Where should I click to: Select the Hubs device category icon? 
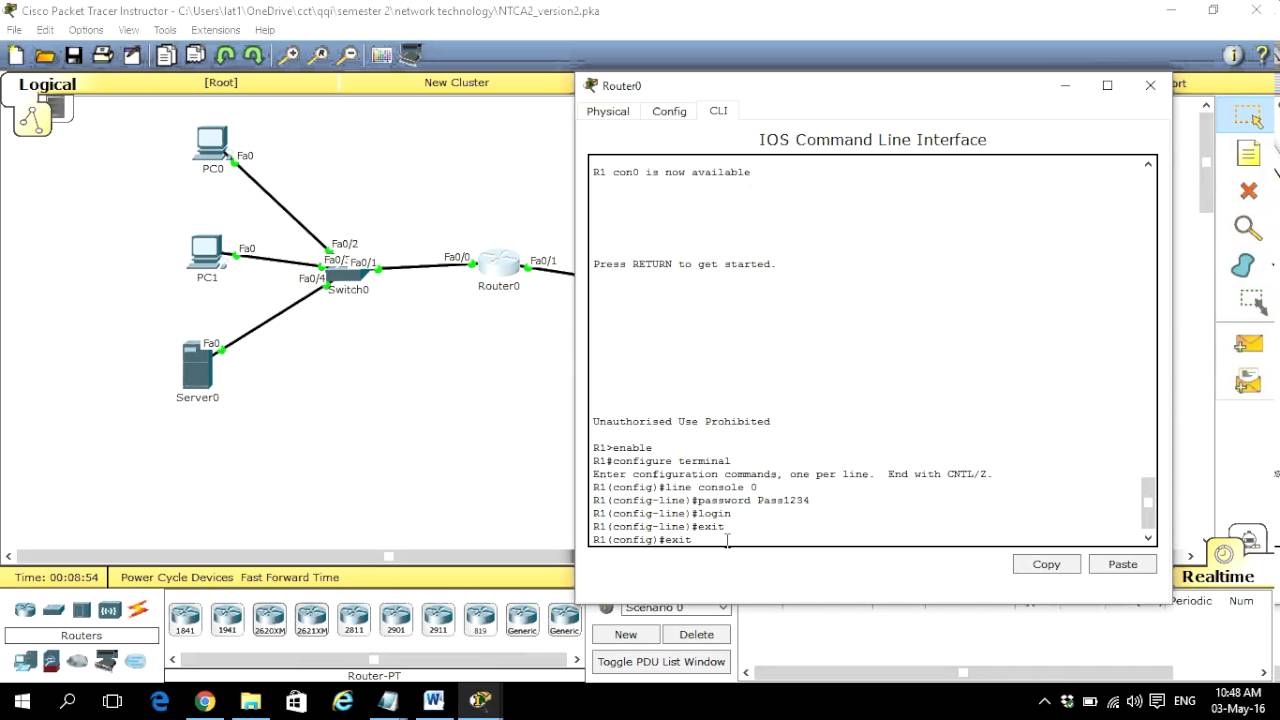tap(81, 610)
